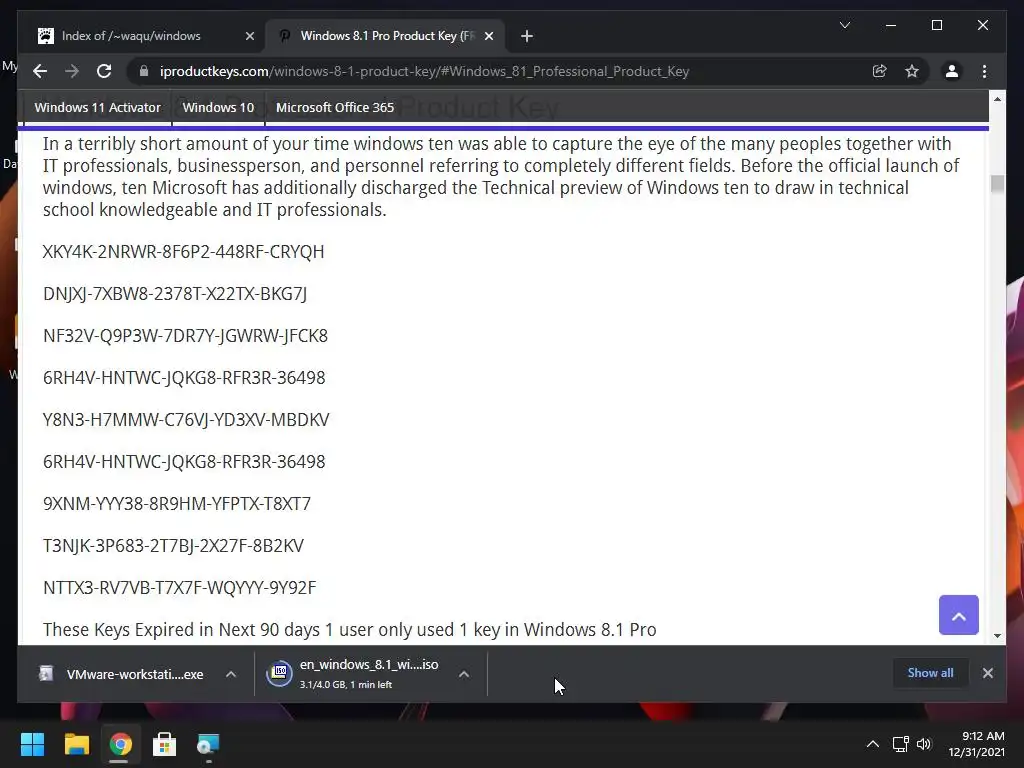Open the Windows 10 menu item
Image resolution: width=1024 pixels, height=768 pixels.
tap(218, 108)
